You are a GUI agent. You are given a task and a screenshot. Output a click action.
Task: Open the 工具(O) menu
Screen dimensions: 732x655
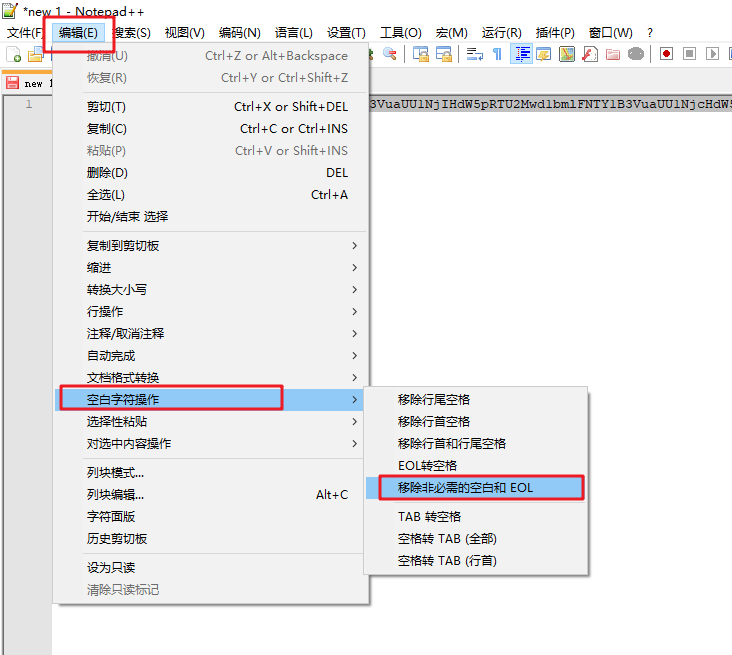pyautogui.click(x=401, y=33)
